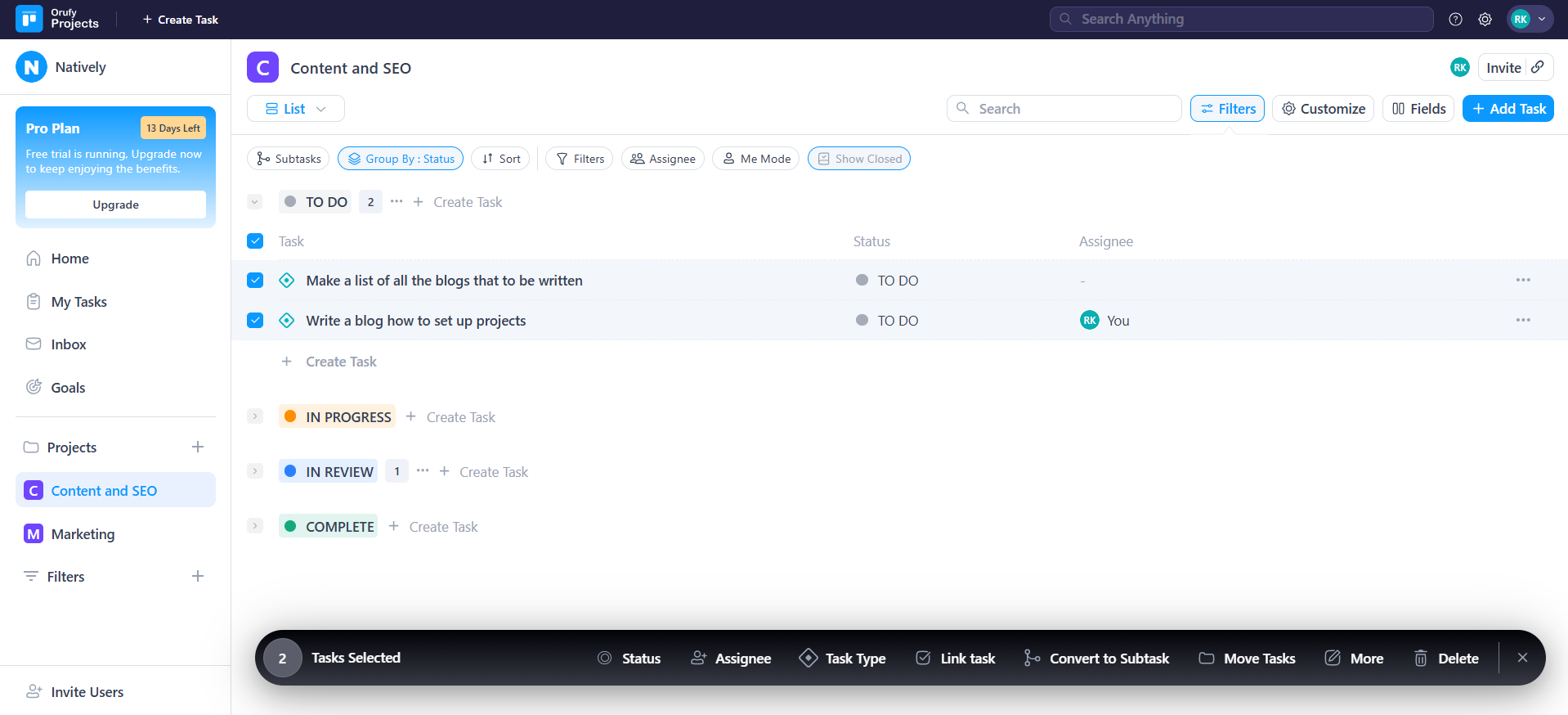The height and width of the screenshot is (715, 1568).
Task: Open the Marketing project
Action: click(83, 534)
